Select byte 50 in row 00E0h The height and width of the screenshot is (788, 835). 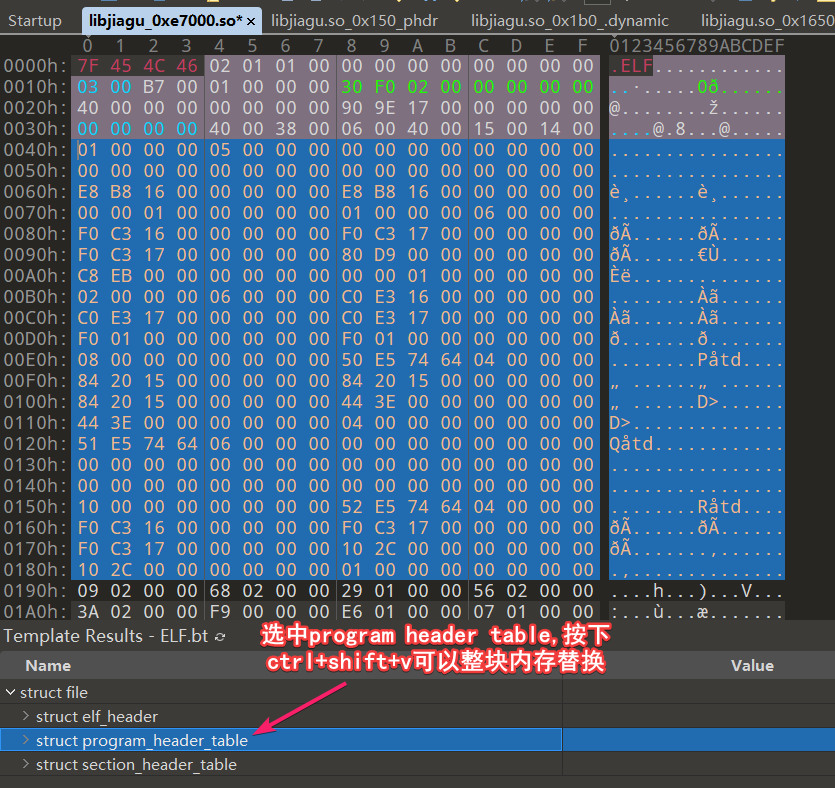(352, 360)
